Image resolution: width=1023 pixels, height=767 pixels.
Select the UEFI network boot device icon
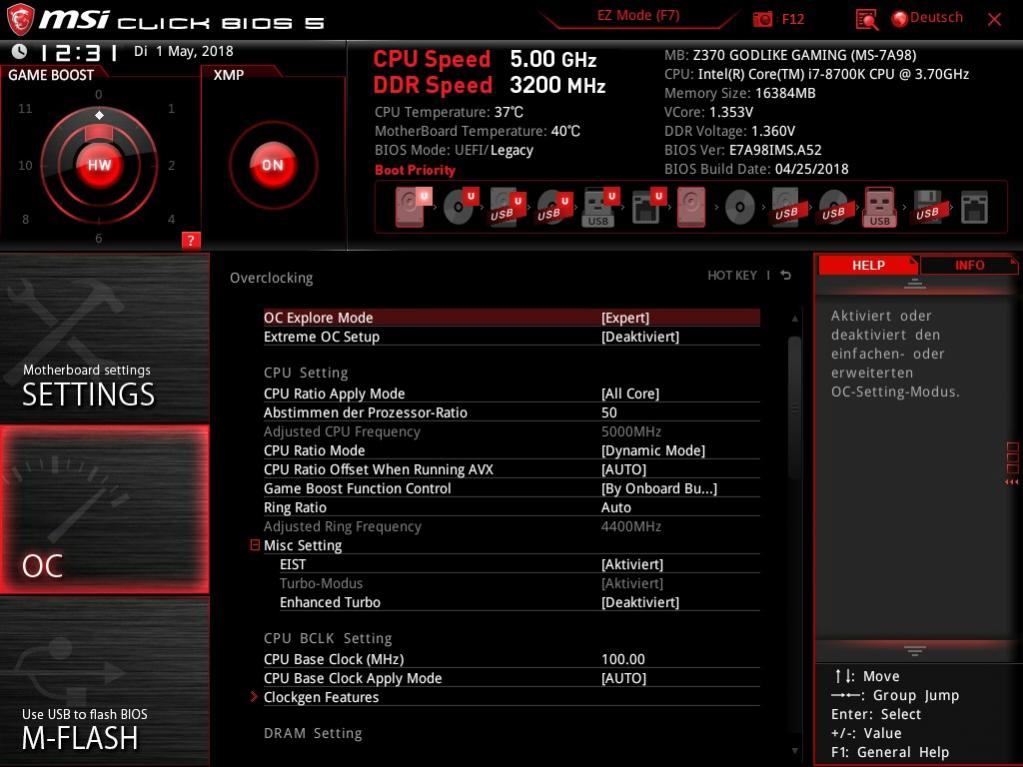[x=647, y=207]
